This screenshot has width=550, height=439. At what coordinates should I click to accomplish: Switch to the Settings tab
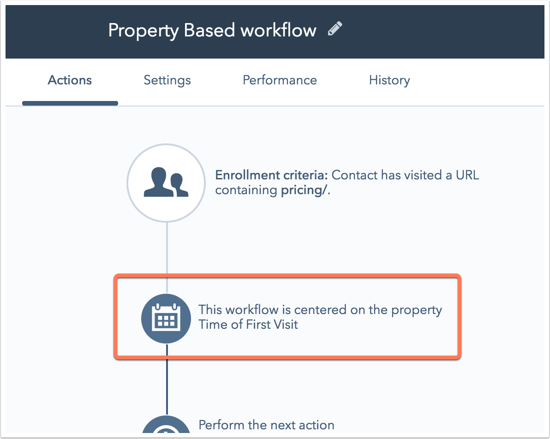[167, 80]
